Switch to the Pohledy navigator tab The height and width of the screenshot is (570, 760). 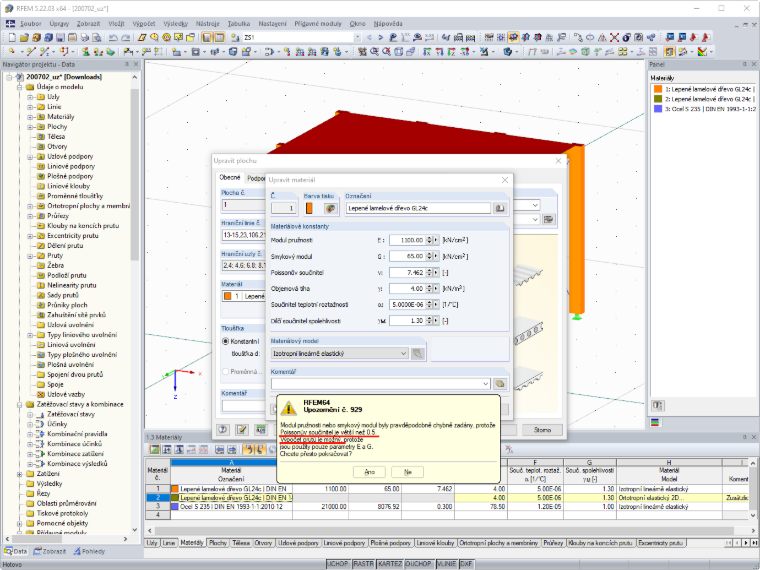89,551
